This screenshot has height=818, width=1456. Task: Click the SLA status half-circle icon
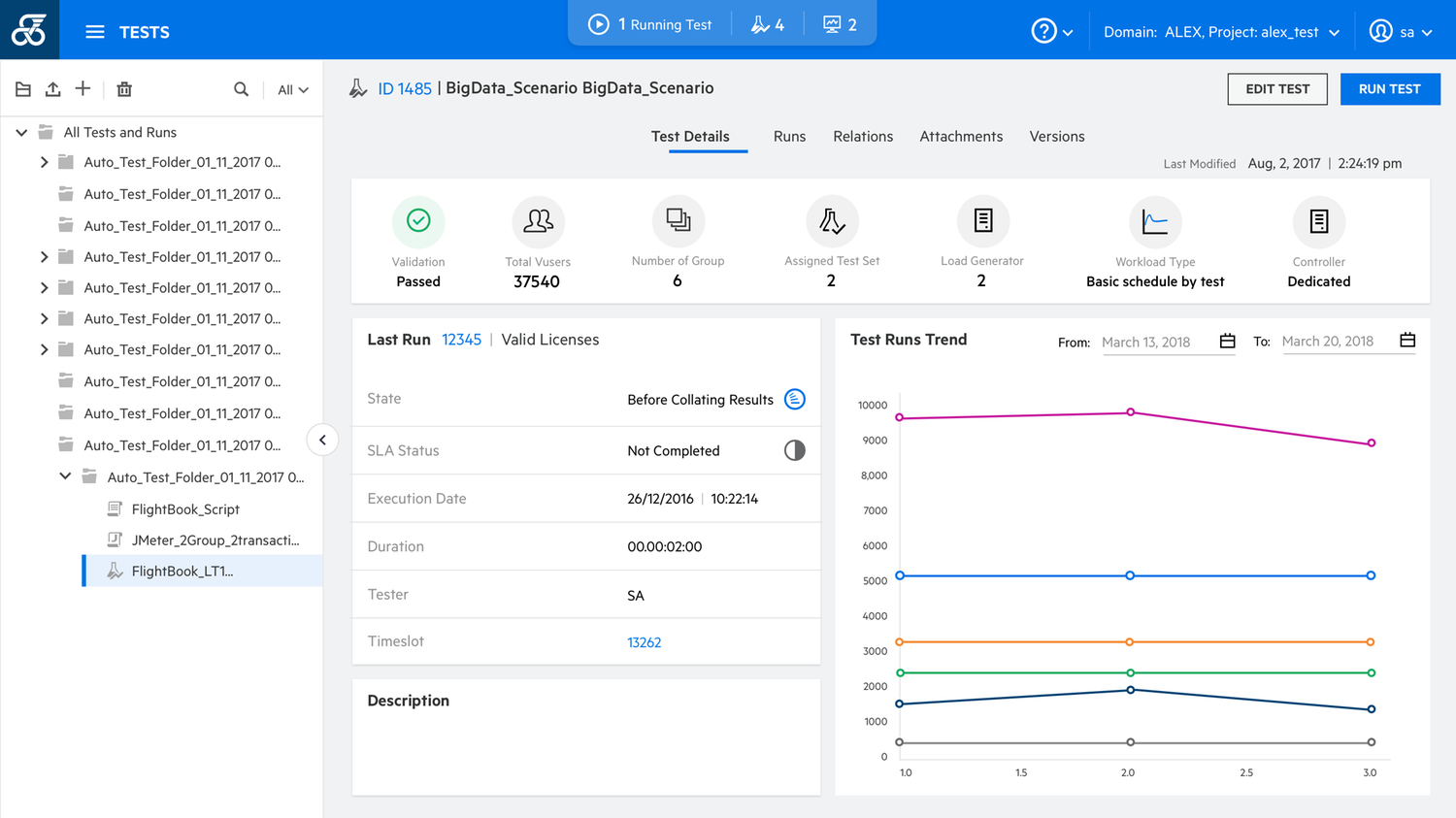[794, 450]
